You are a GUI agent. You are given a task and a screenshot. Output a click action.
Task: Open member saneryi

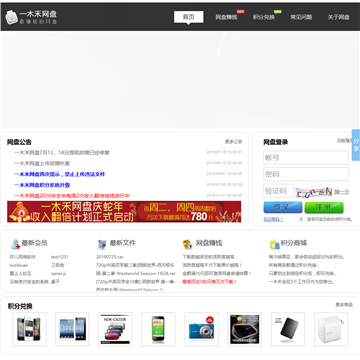point(59,273)
